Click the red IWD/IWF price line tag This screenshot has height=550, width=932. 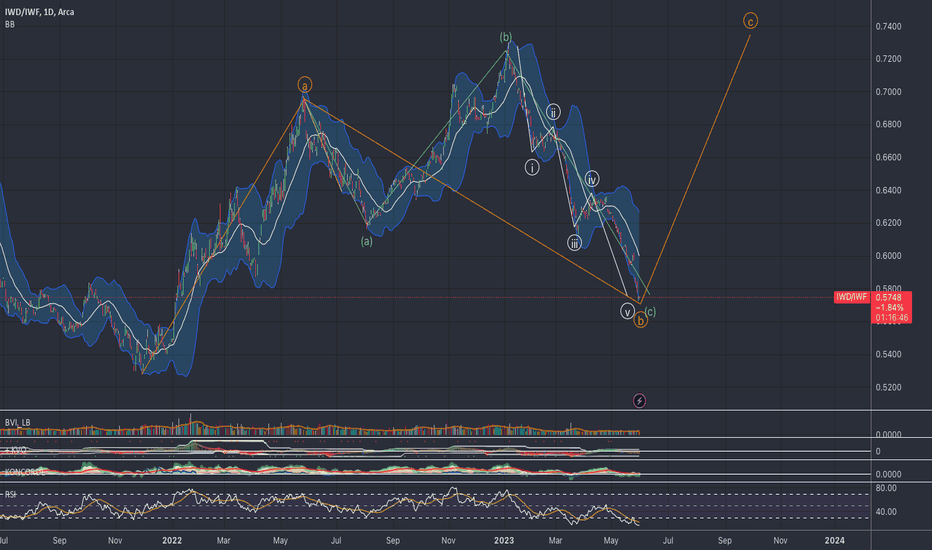(852, 297)
